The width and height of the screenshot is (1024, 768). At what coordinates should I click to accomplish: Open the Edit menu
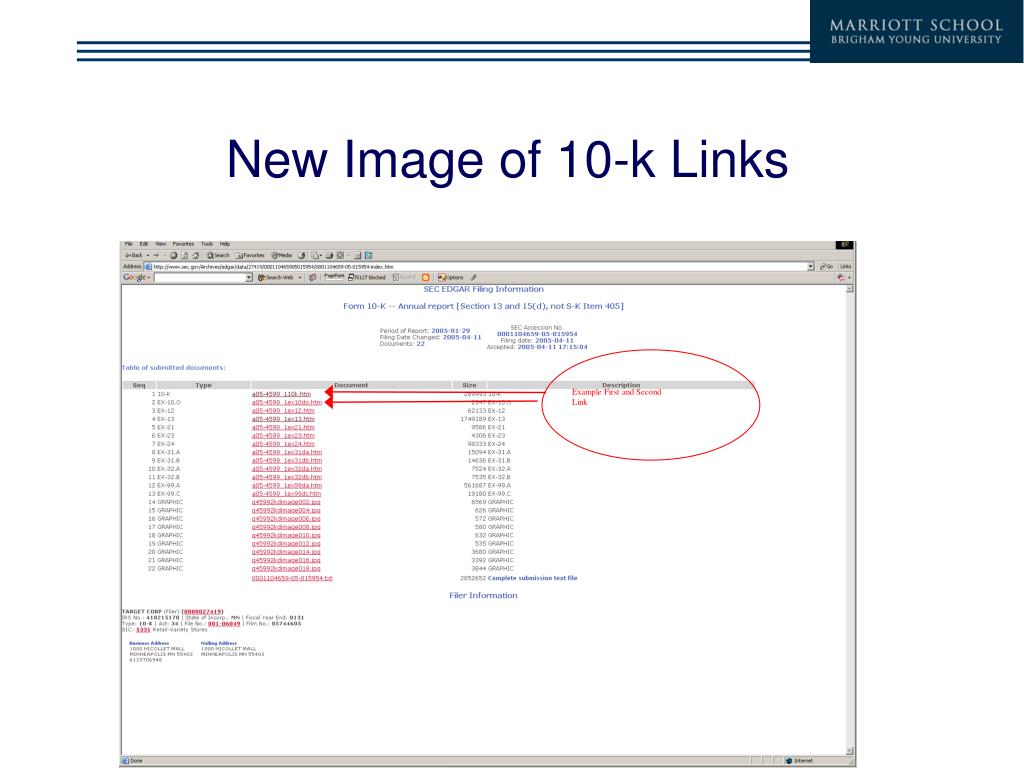pos(144,244)
